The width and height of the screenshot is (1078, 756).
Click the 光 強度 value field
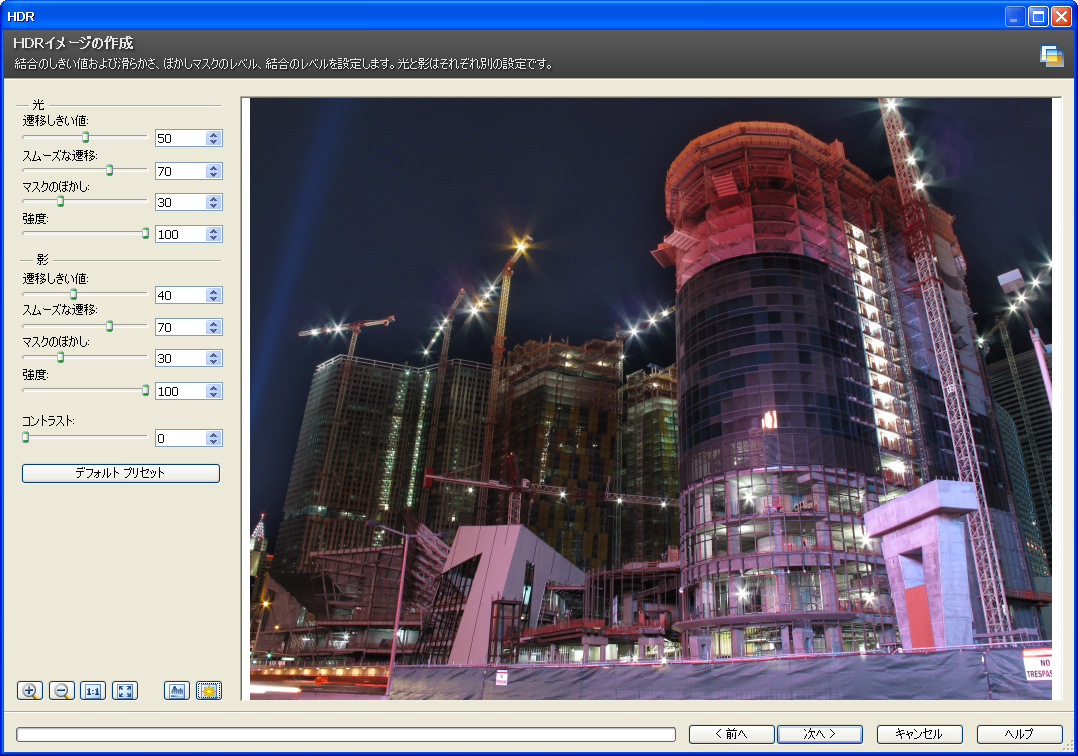pyautogui.click(x=179, y=234)
